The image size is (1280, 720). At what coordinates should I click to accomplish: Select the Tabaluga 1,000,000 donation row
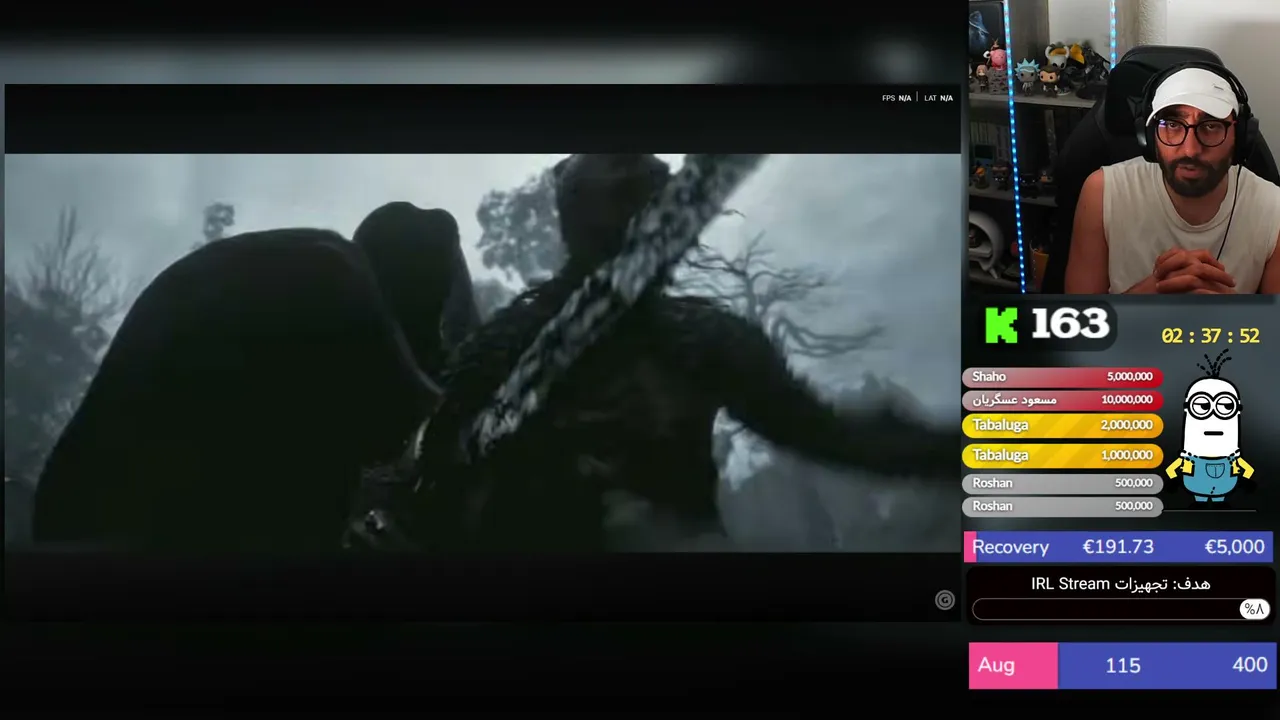tap(1062, 455)
